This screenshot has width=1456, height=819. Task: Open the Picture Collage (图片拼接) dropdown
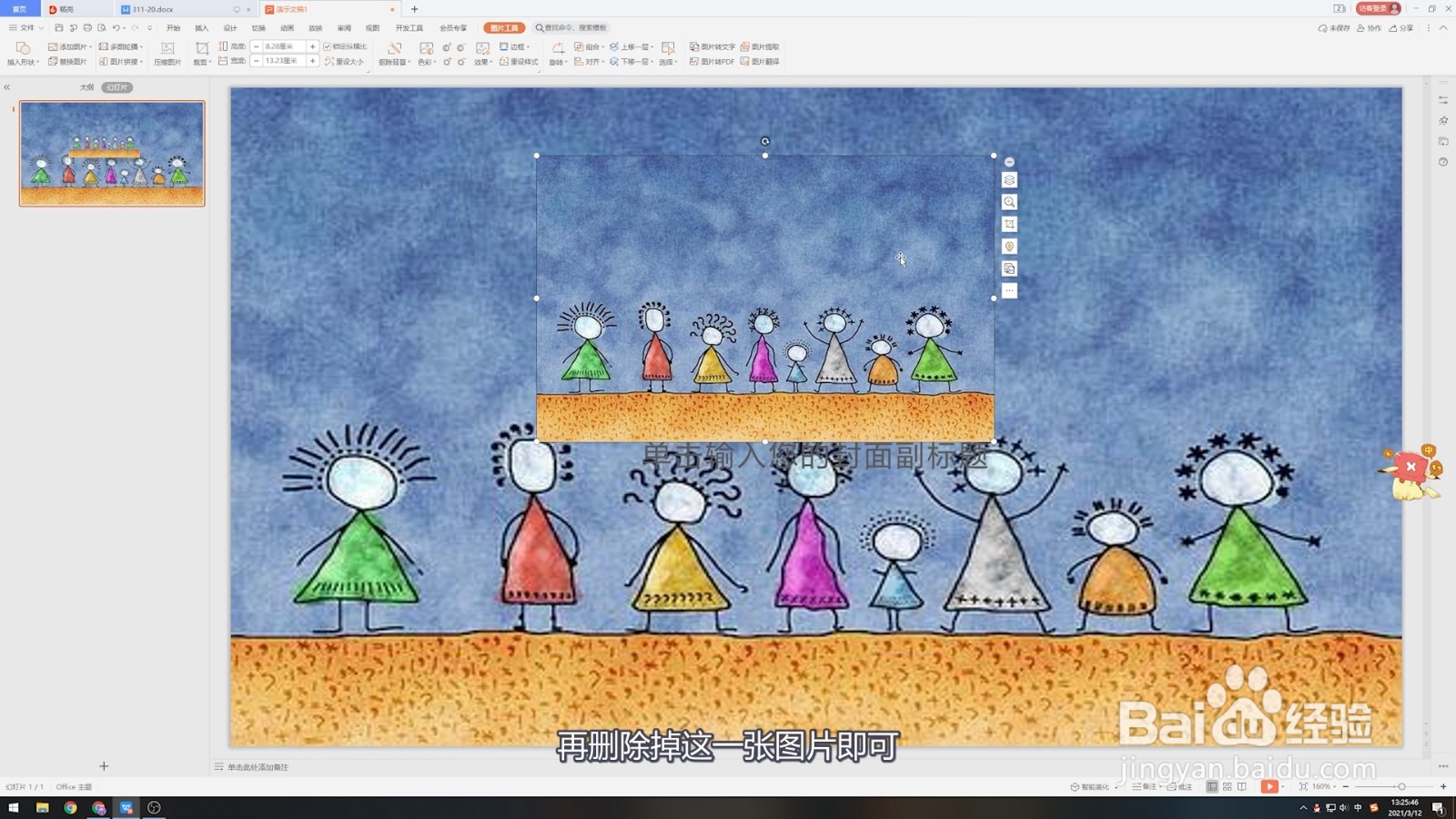tap(121, 62)
